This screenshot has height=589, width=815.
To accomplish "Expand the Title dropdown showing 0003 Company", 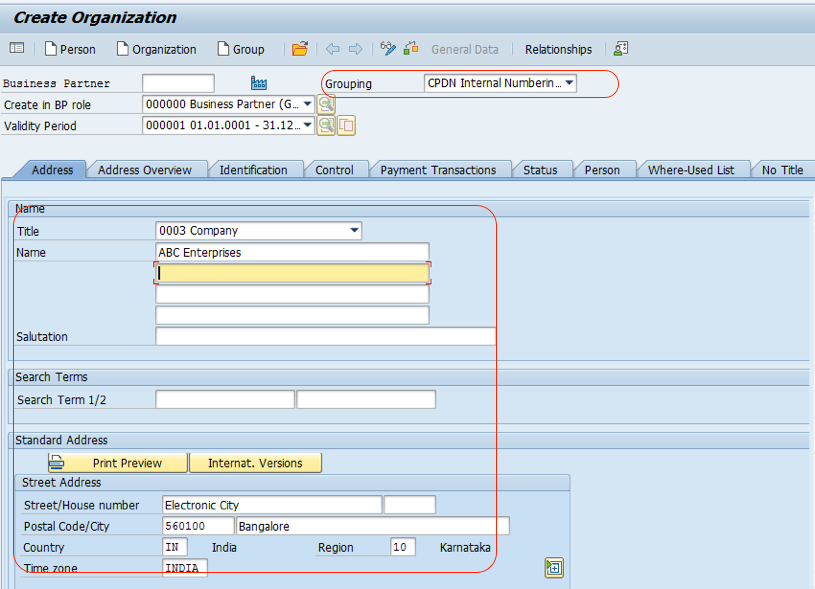I will [354, 230].
